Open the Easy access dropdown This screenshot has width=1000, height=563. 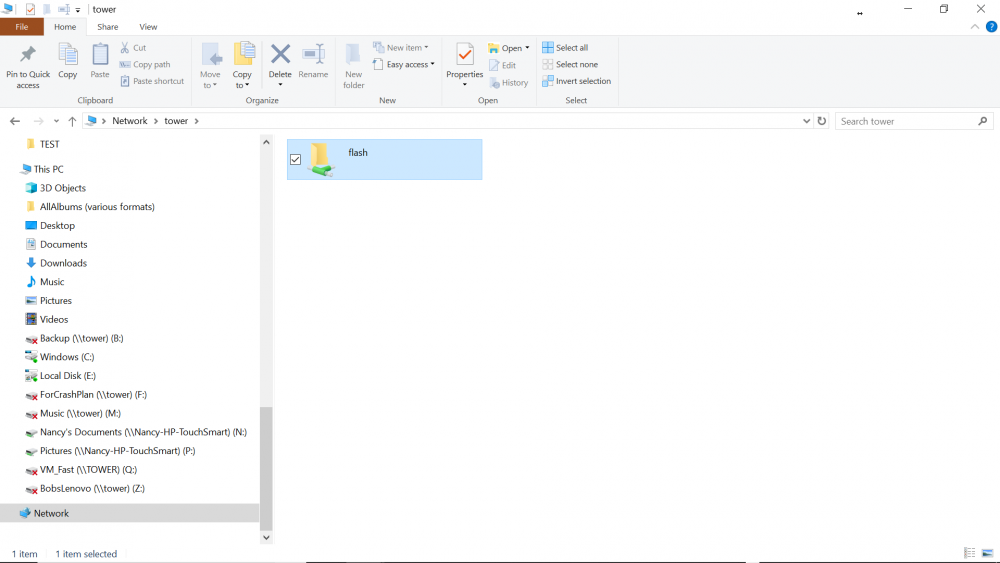pyautogui.click(x=404, y=64)
